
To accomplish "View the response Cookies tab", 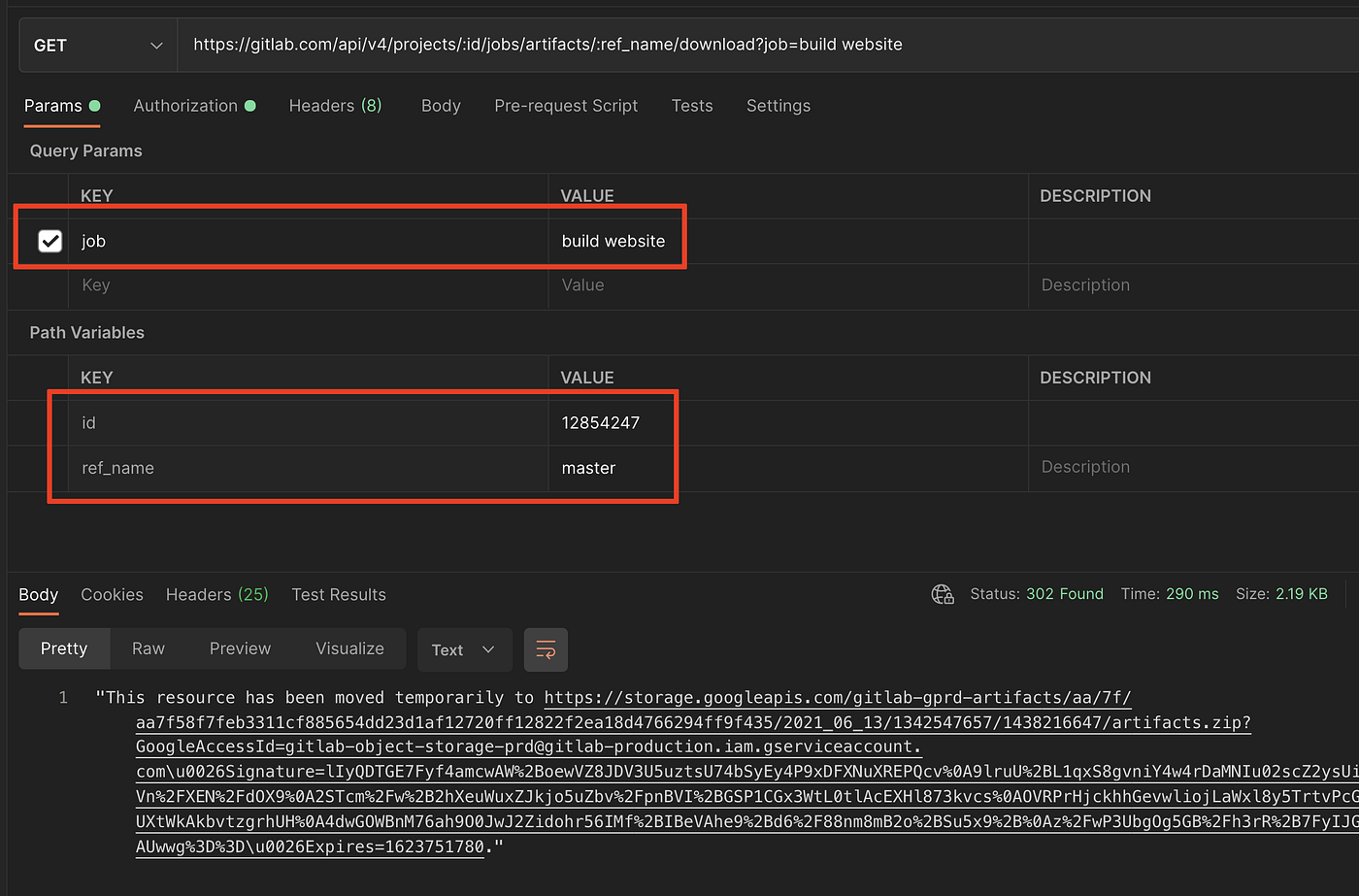I will [x=112, y=594].
